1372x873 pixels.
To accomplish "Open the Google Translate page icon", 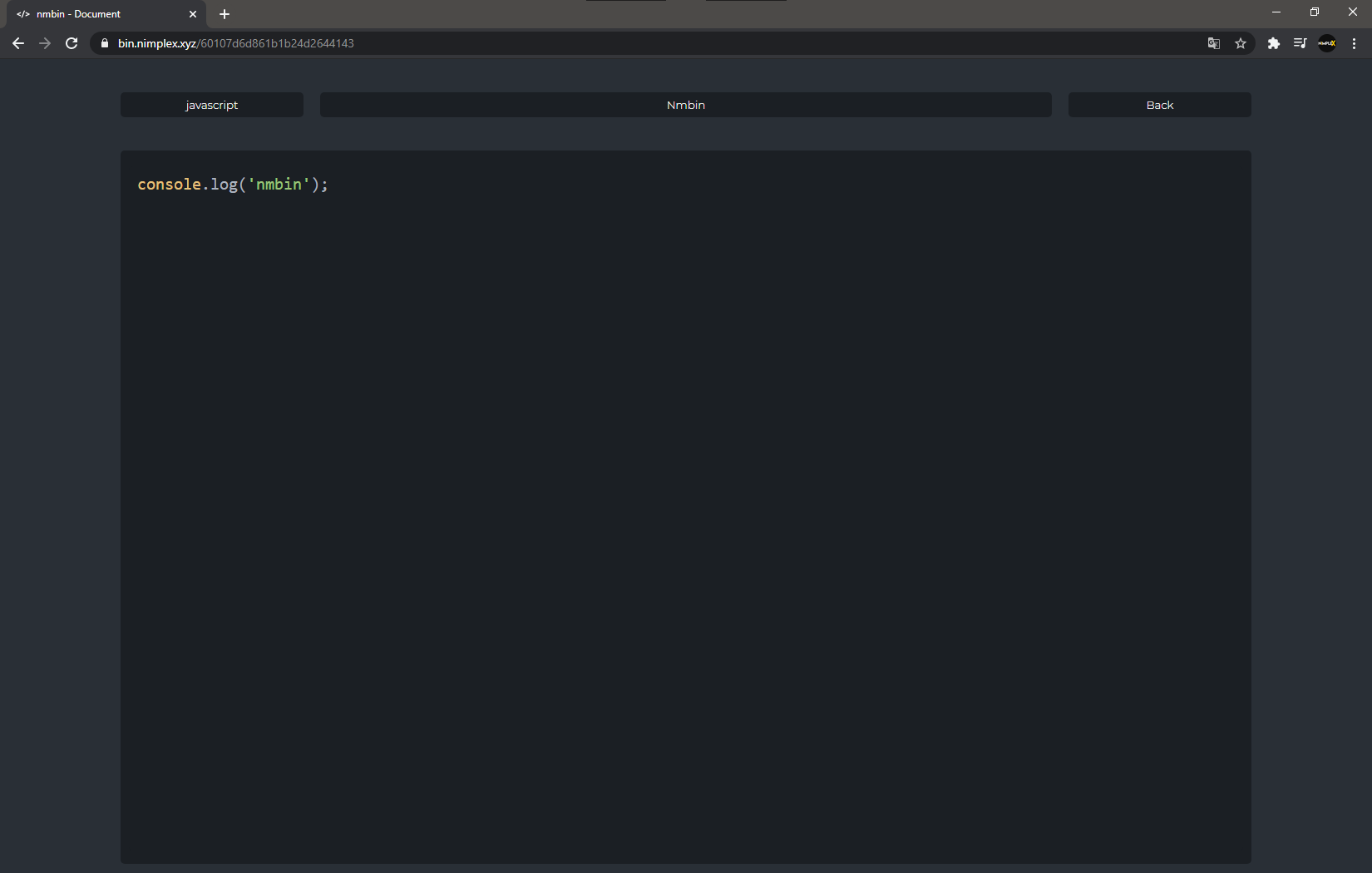I will coord(1213,42).
